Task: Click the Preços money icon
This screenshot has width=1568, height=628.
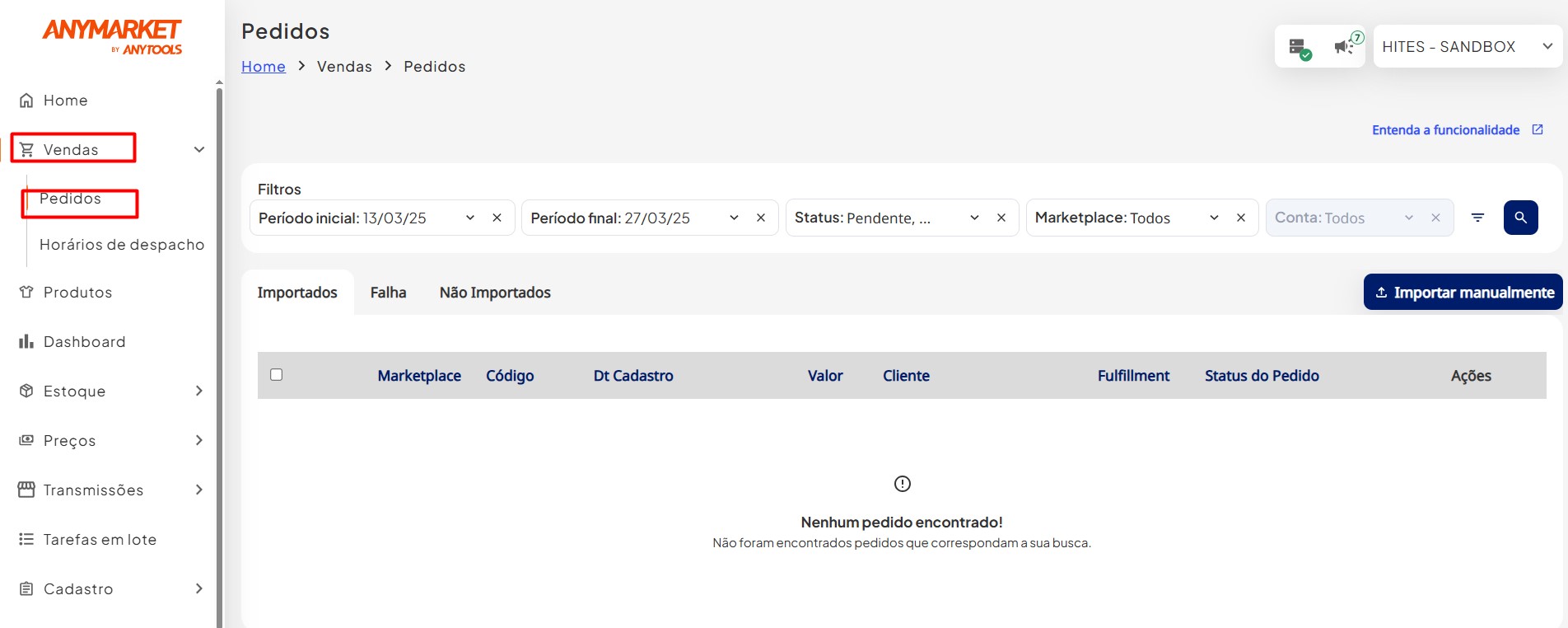Action: click(26, 440)
